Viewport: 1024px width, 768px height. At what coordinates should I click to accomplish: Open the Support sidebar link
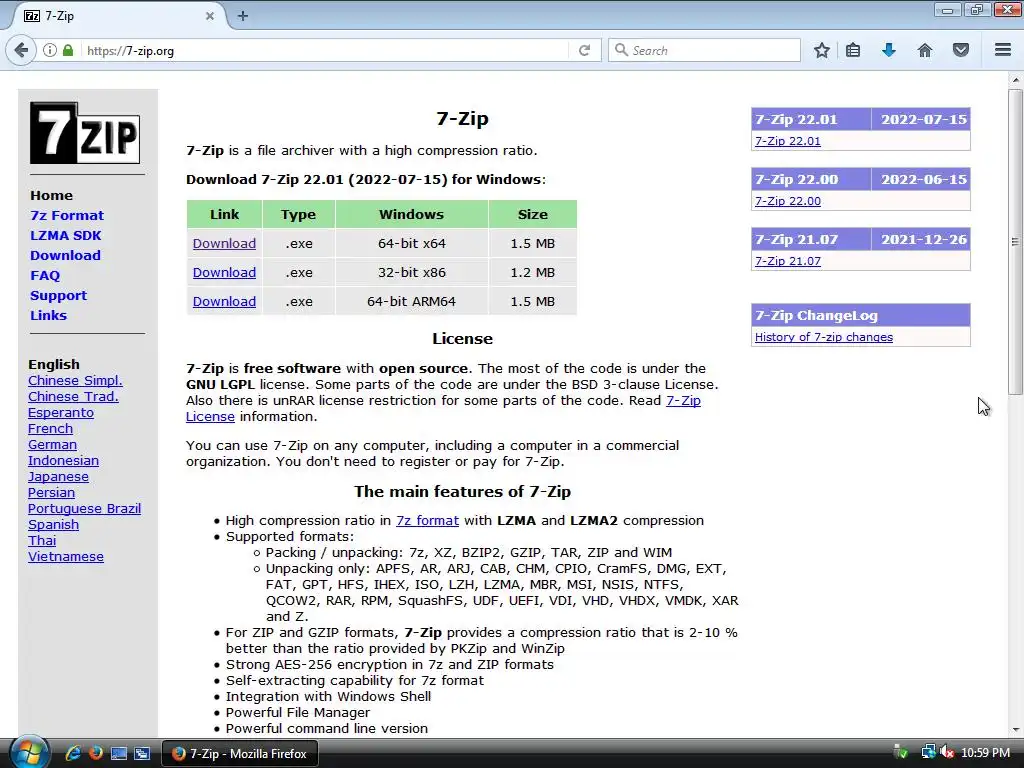58,295
